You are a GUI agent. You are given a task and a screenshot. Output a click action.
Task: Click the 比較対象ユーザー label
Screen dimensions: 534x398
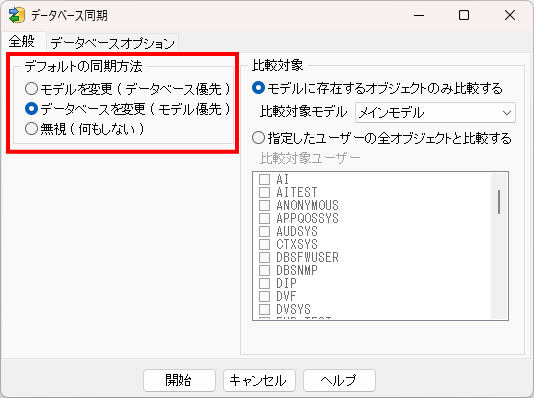pos(310,158)
